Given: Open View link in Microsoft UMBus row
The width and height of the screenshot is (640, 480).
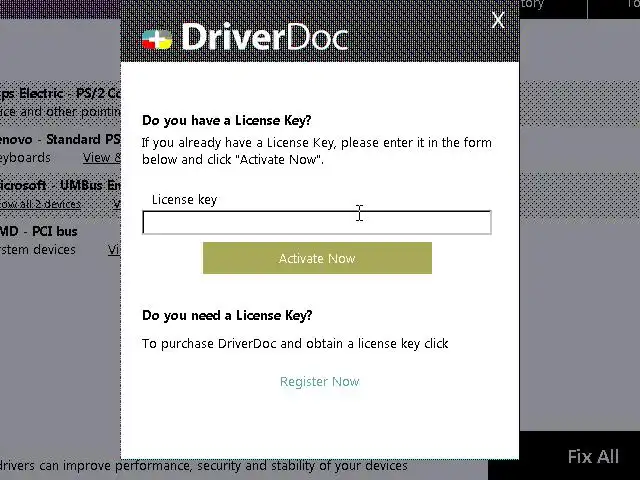Looking at the screenshot, I should pyautogui.click(x=117, y=203).
